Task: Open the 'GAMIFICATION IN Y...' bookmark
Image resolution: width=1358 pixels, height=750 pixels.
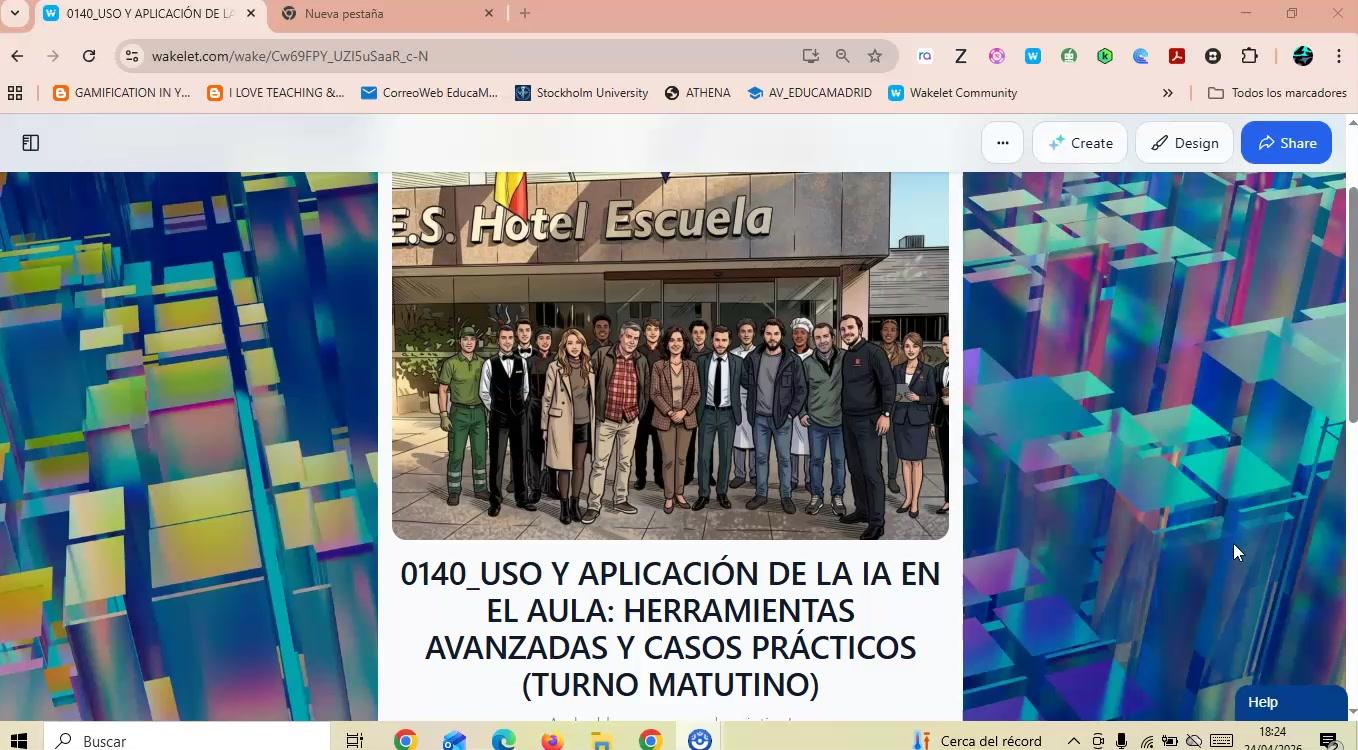Action: (121, 93)
